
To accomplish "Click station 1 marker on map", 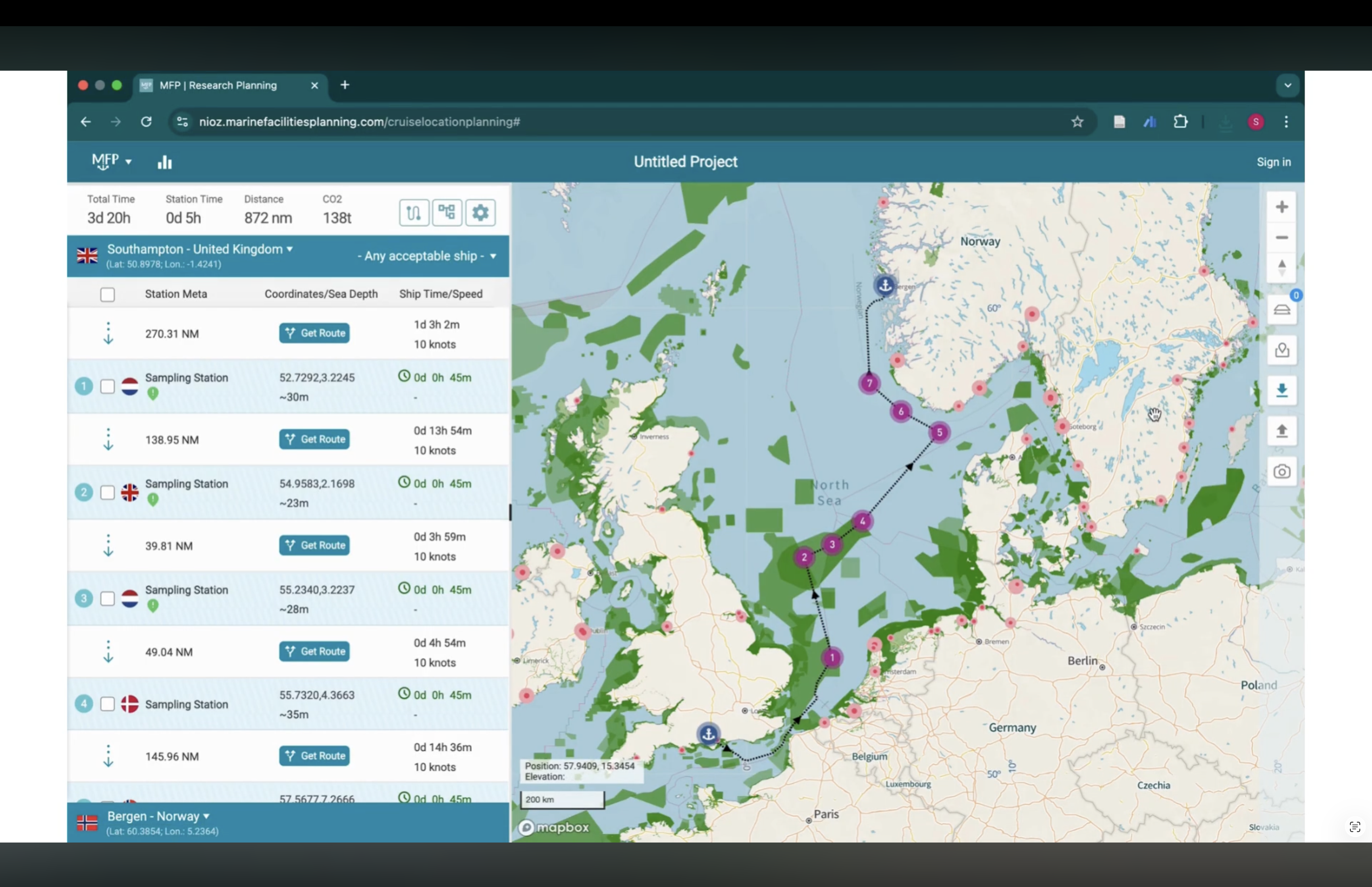I will [832, 657].
